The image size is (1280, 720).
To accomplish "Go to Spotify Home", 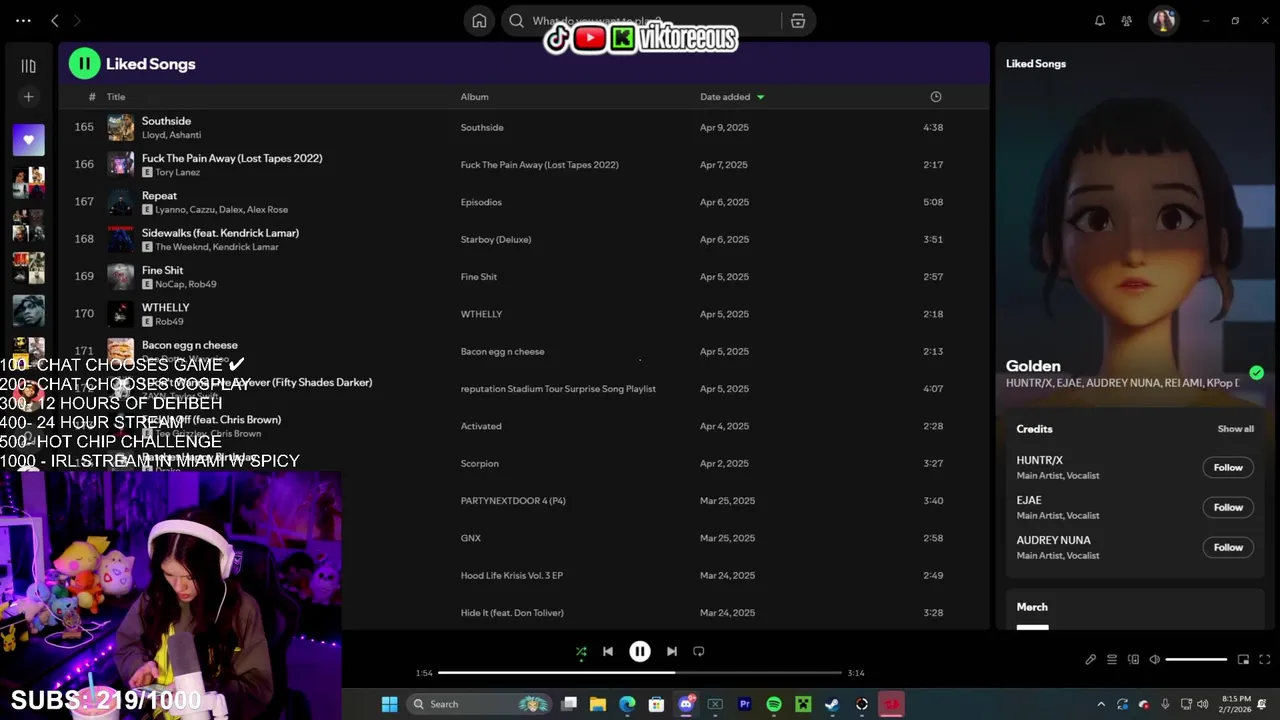I will tap(479, 21).
